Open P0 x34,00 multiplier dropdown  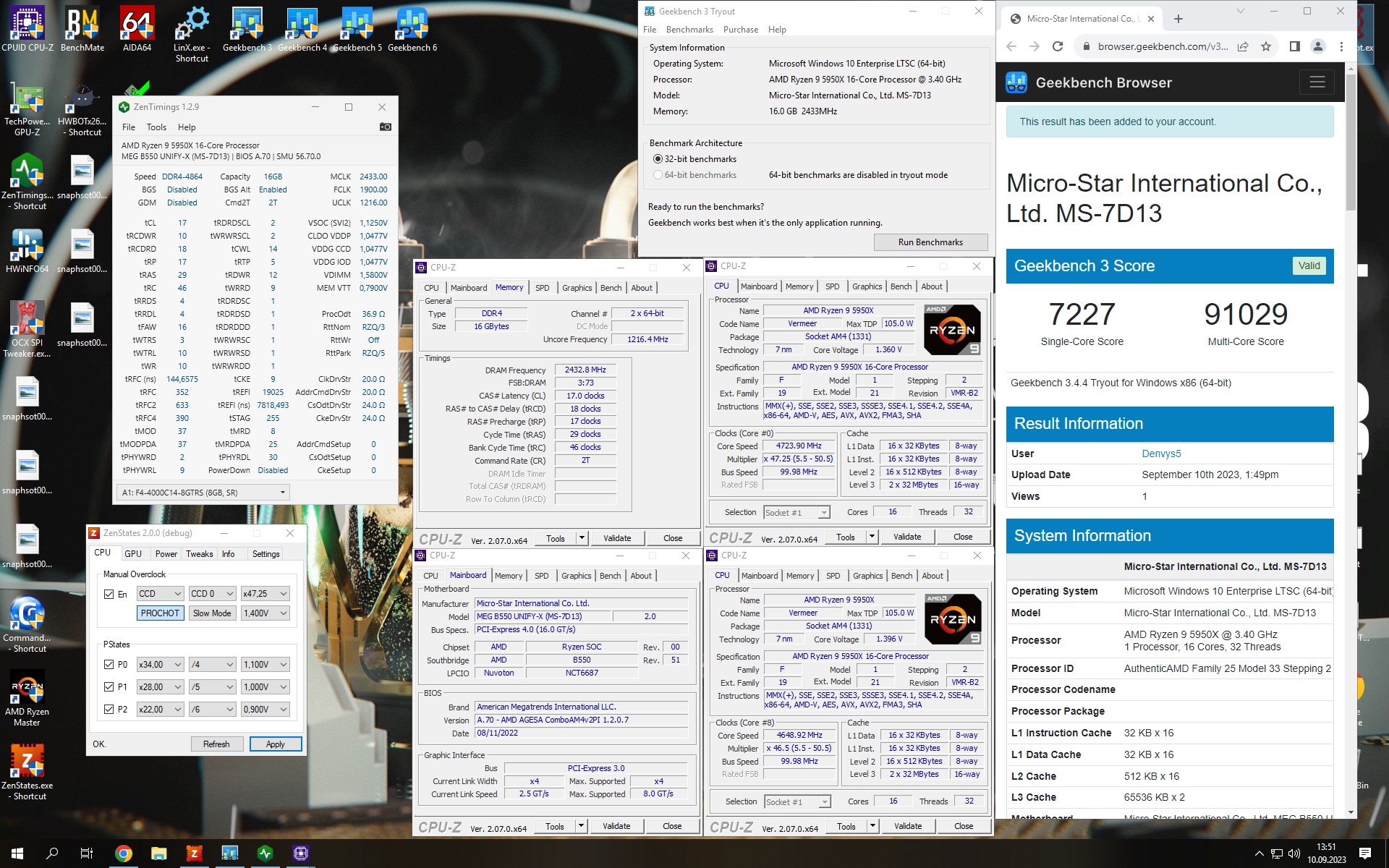(x=160, y=664)
